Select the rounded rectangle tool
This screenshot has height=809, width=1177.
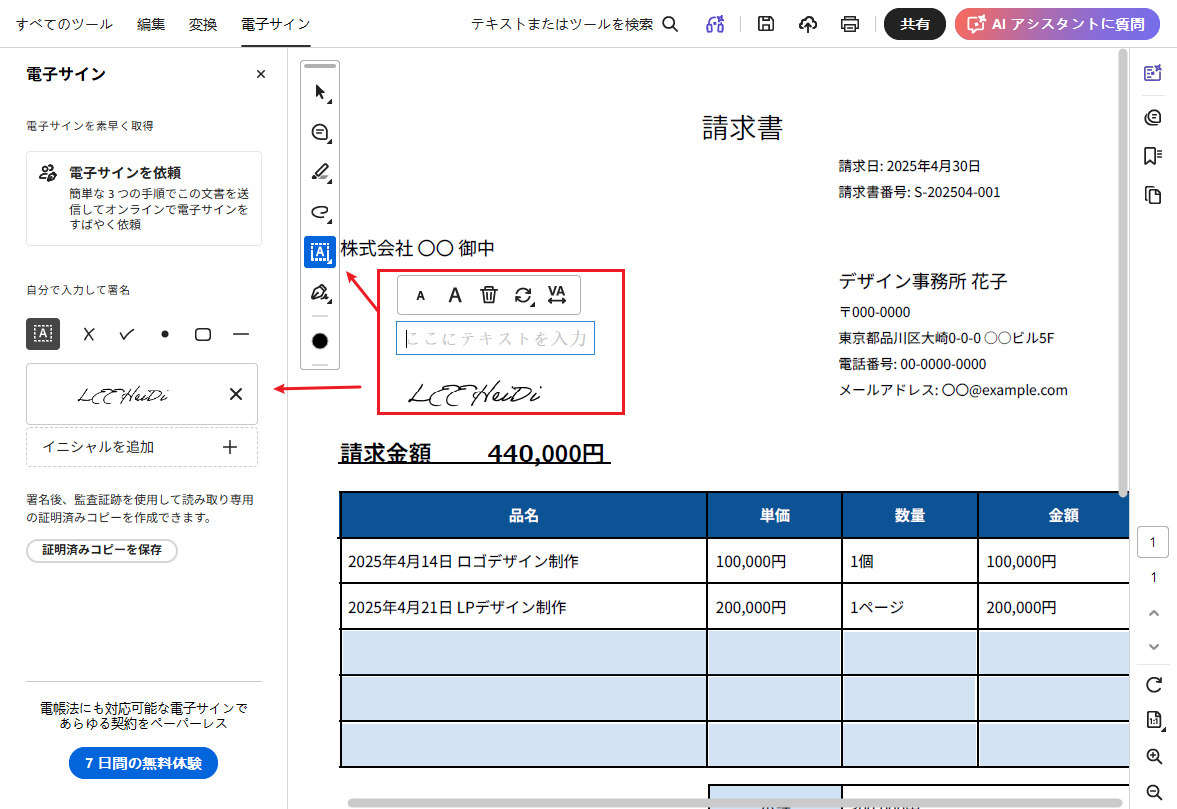(x=203, y=334)
